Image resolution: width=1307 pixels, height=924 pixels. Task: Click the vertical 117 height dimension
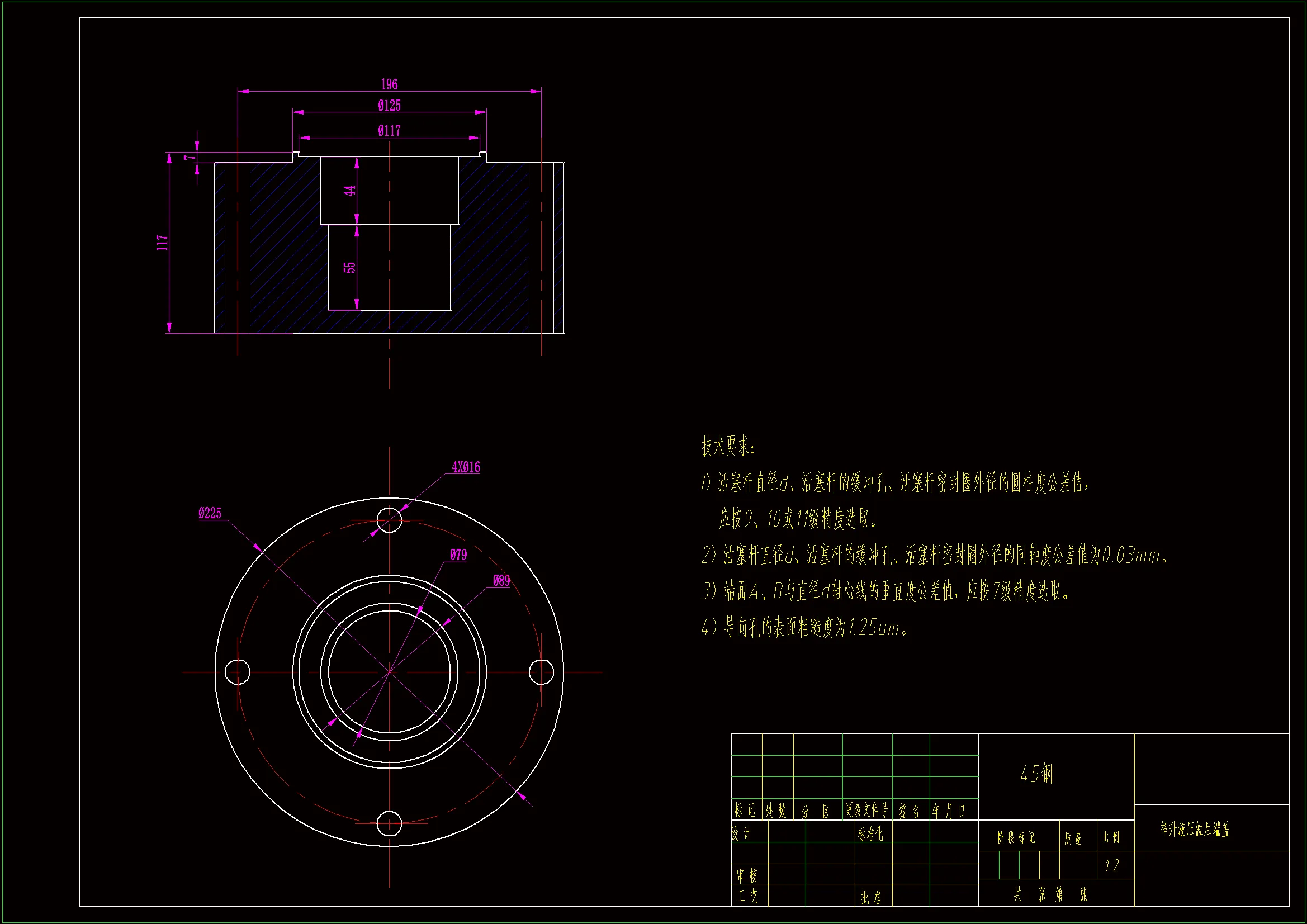tap(162, 243)
